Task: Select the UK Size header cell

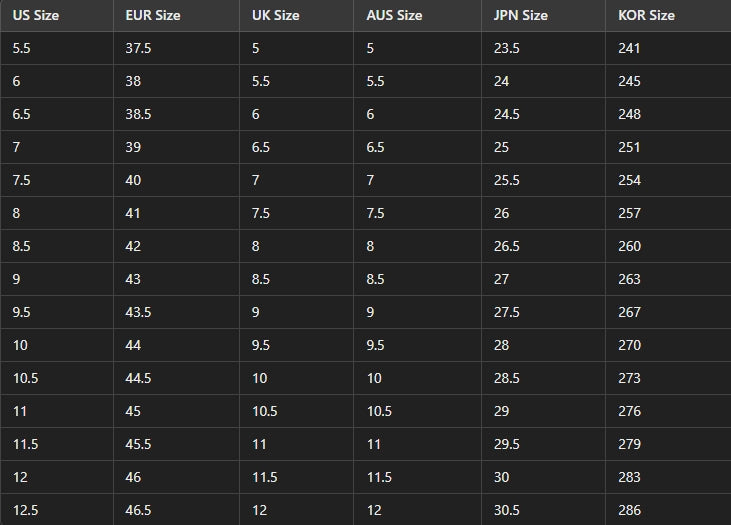Action: click(x=275, y=15)
